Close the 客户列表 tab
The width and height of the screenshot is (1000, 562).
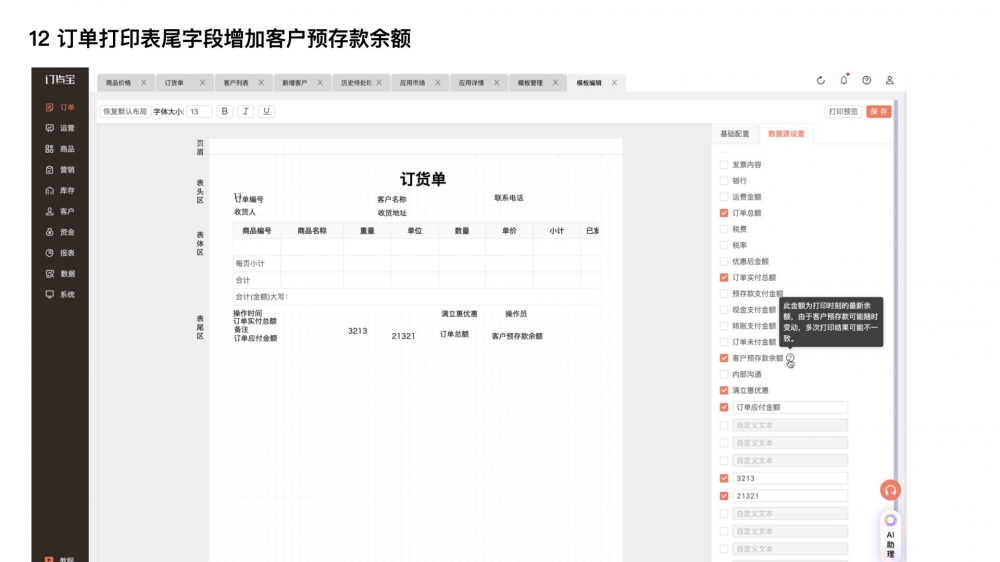(261, 82)
